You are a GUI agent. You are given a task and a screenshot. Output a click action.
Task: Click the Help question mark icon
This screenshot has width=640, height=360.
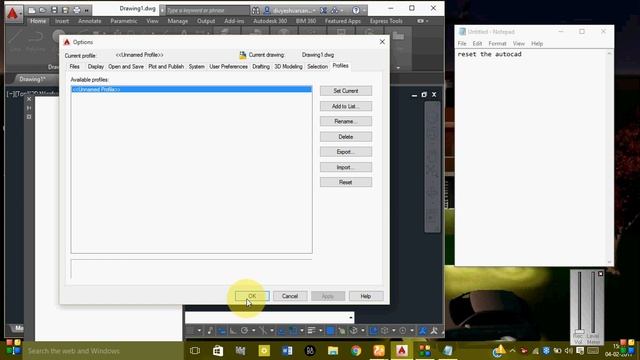(356, 10)
